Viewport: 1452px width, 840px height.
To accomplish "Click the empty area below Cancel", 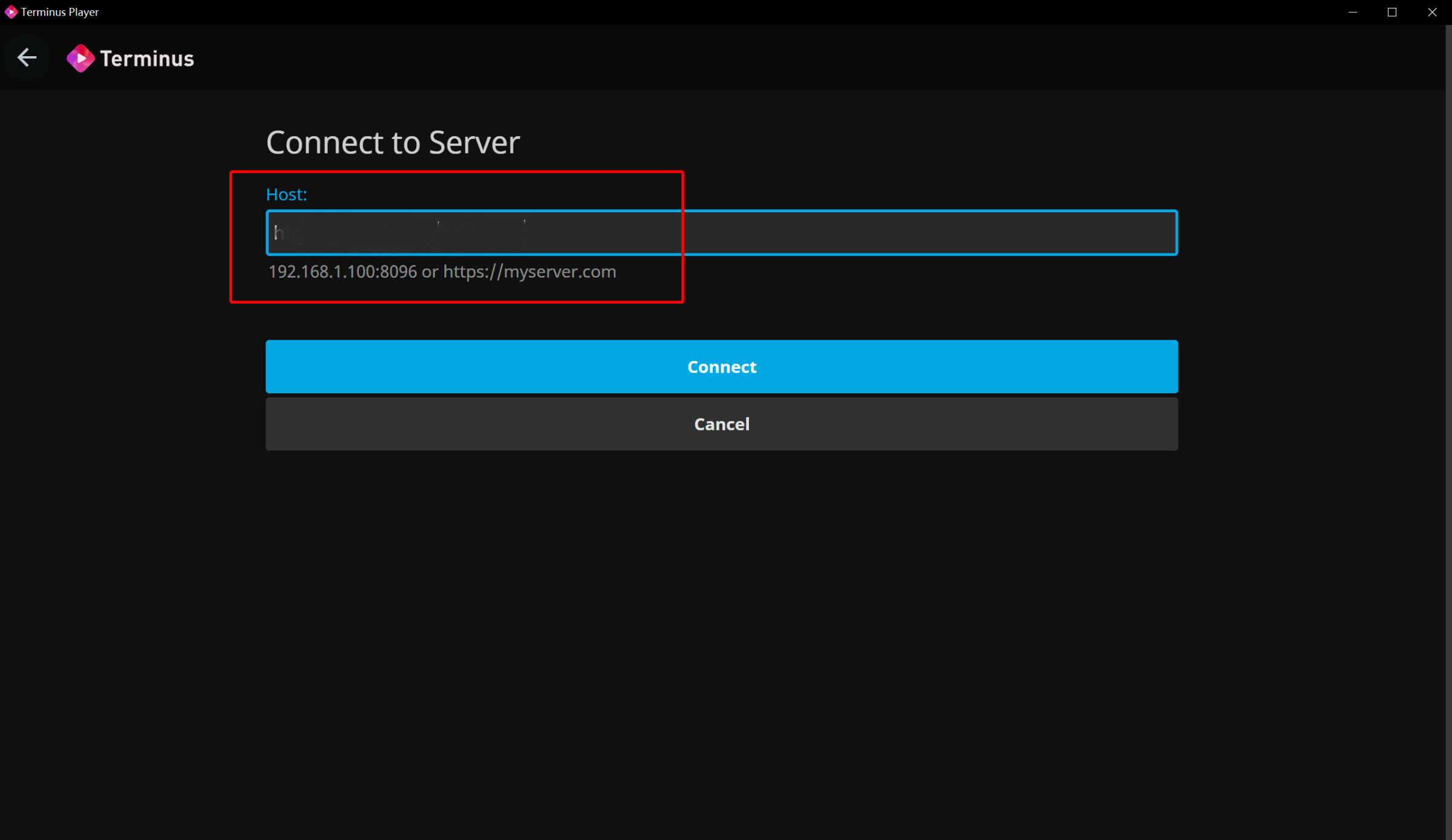I will (721, 605).
